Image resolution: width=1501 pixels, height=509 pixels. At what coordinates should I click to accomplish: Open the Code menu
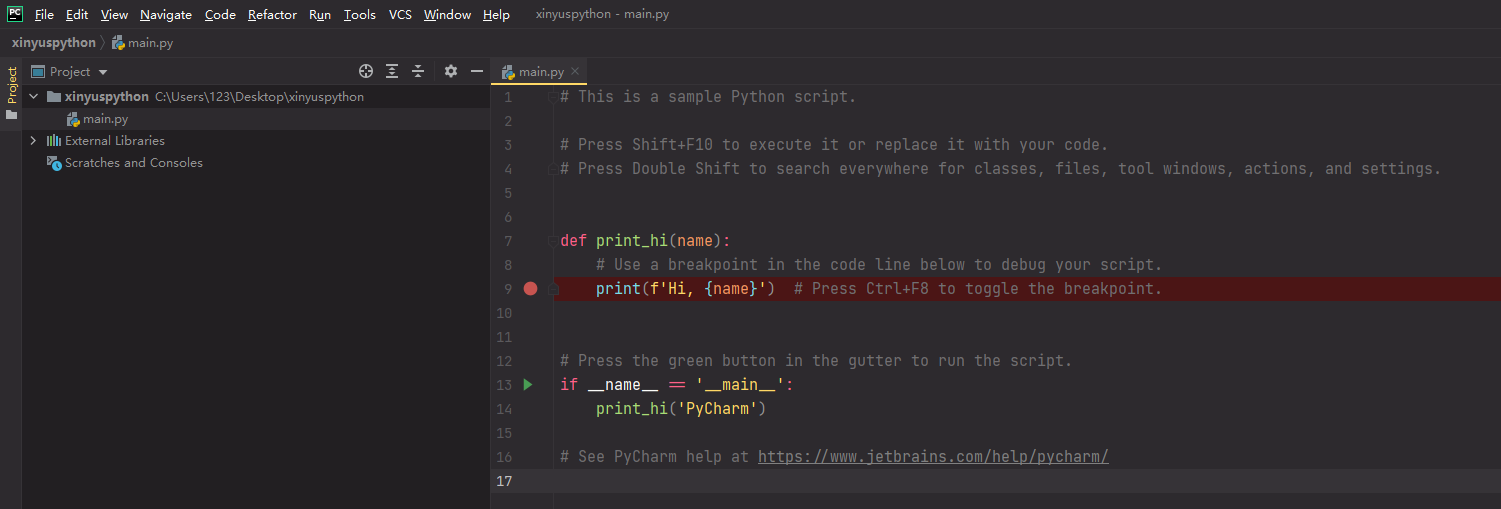(x=220, y=15)
